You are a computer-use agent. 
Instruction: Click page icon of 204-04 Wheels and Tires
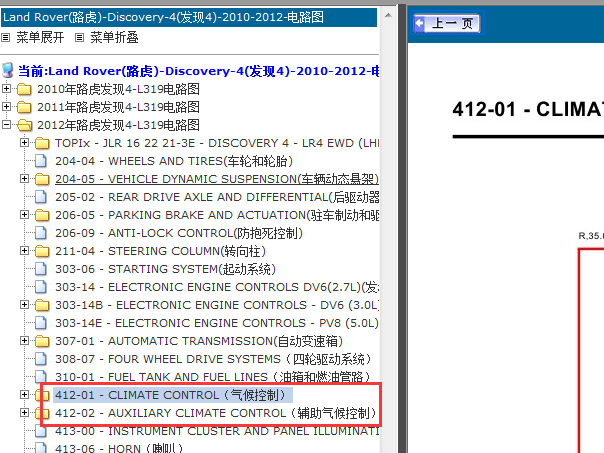pos(40,161)
